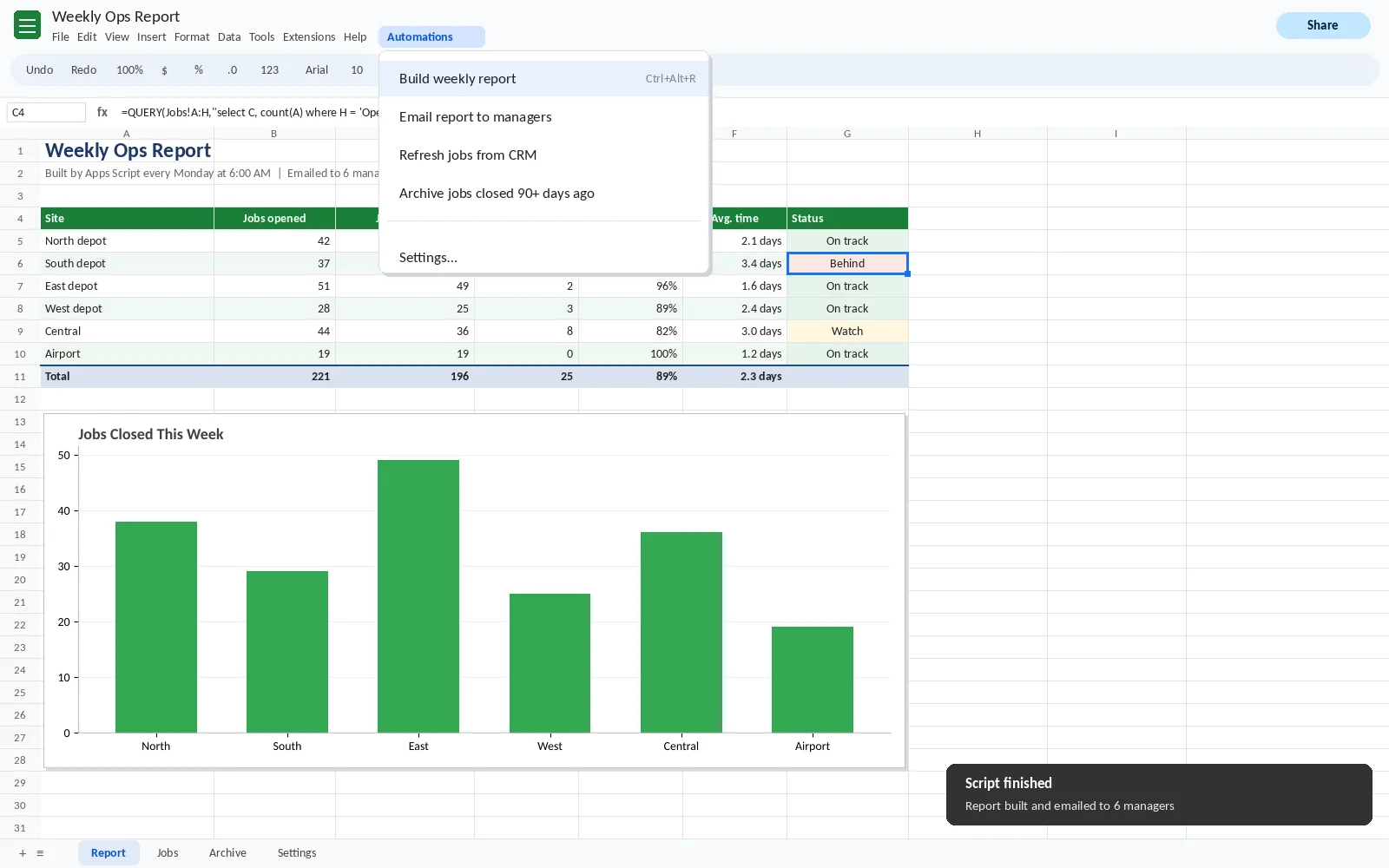Viewport: 1389px width, 868px height.
Task: Open the Insert menu
Action: point(151,37)
